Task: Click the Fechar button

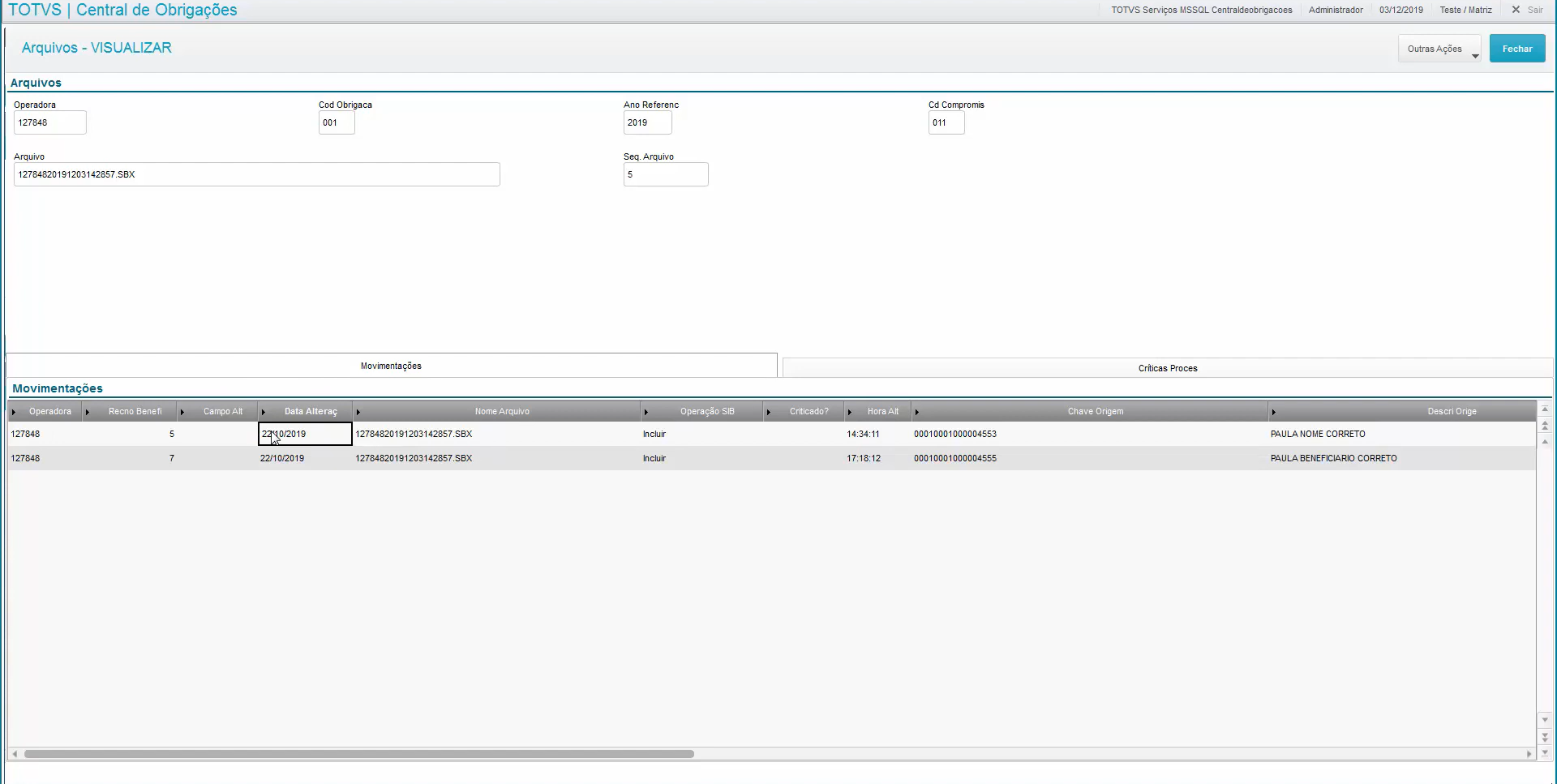Action: 1517,49
